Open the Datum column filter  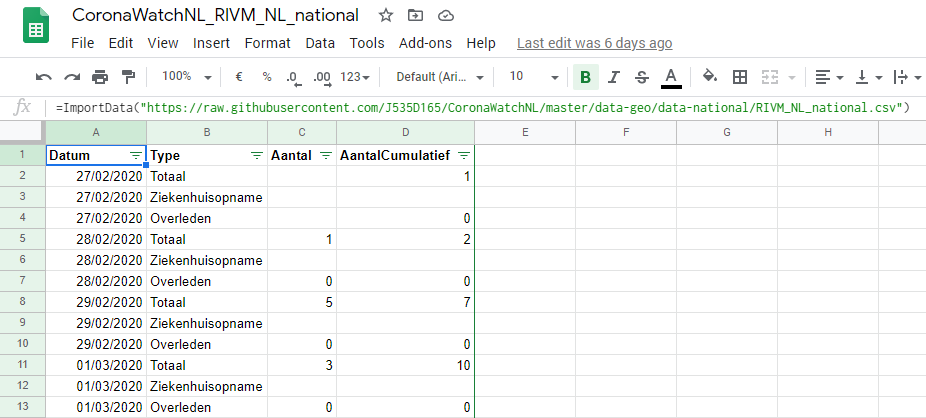(136, 156)
